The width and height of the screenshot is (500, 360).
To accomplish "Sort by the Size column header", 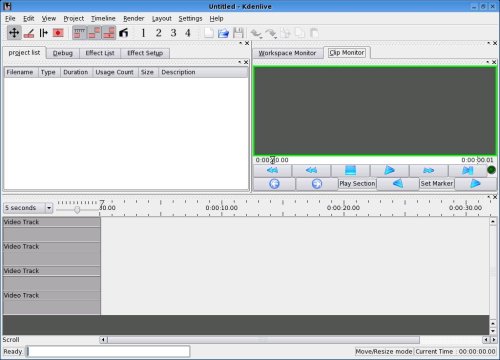I will pos(147,72).
